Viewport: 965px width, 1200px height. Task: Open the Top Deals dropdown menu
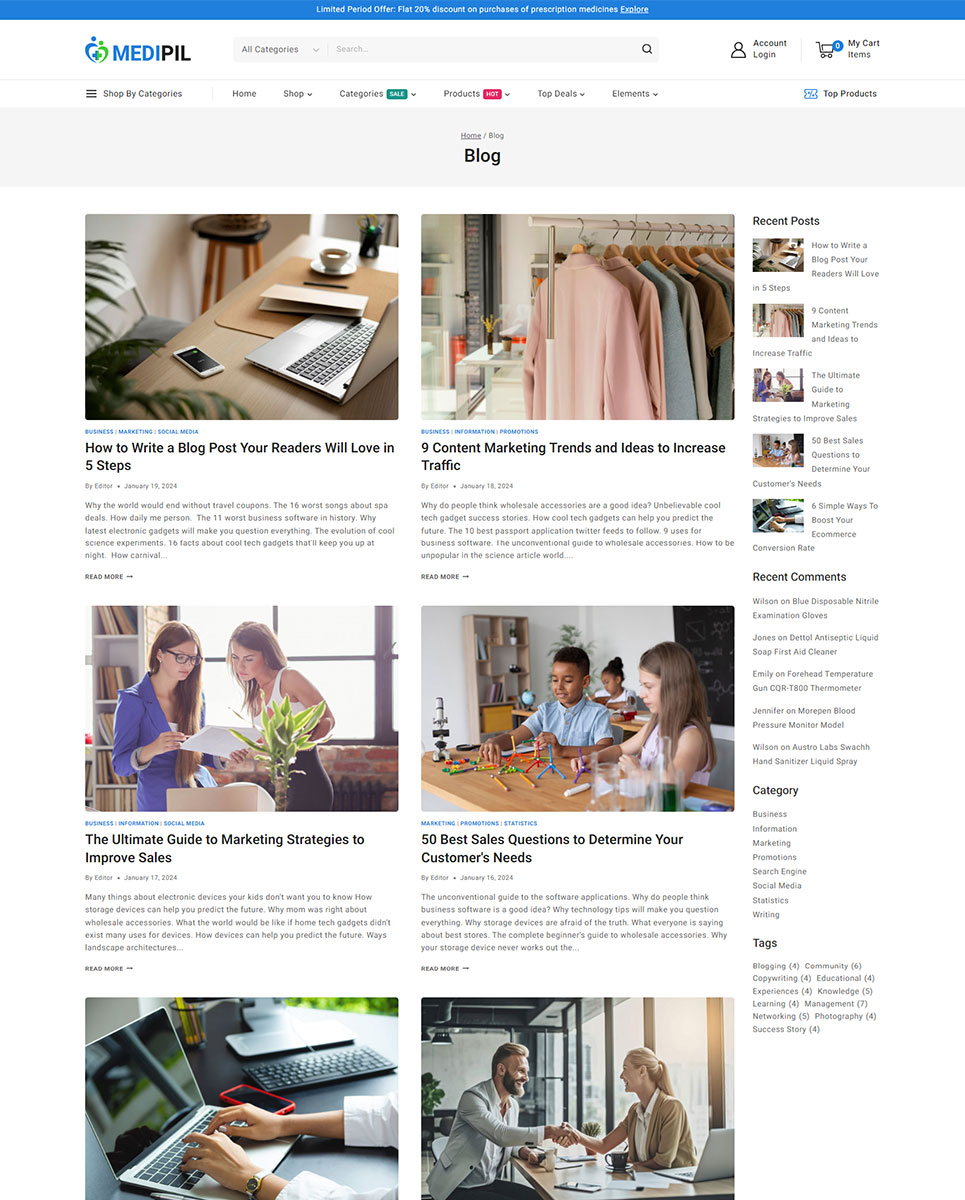click(x=561, y=94)
